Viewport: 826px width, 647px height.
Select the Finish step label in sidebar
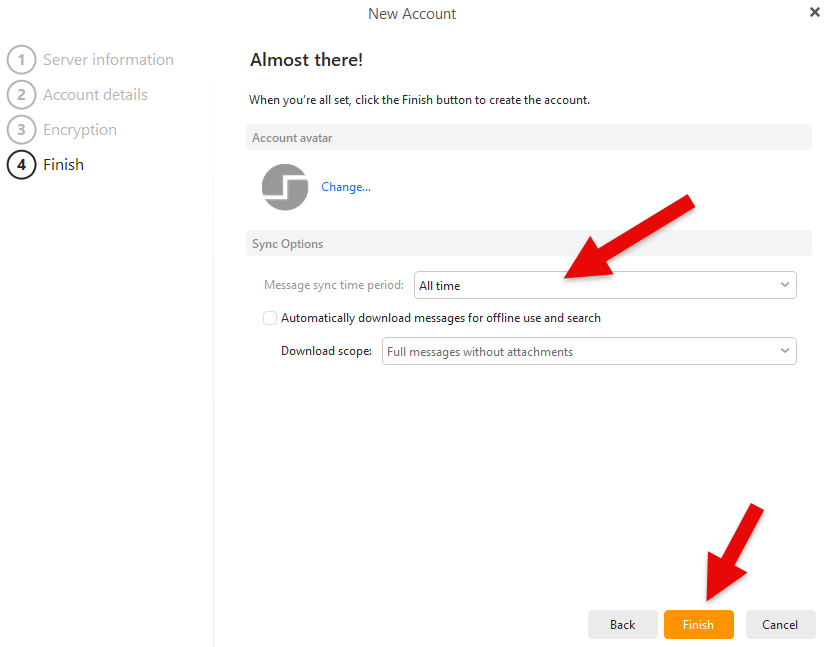63,165
